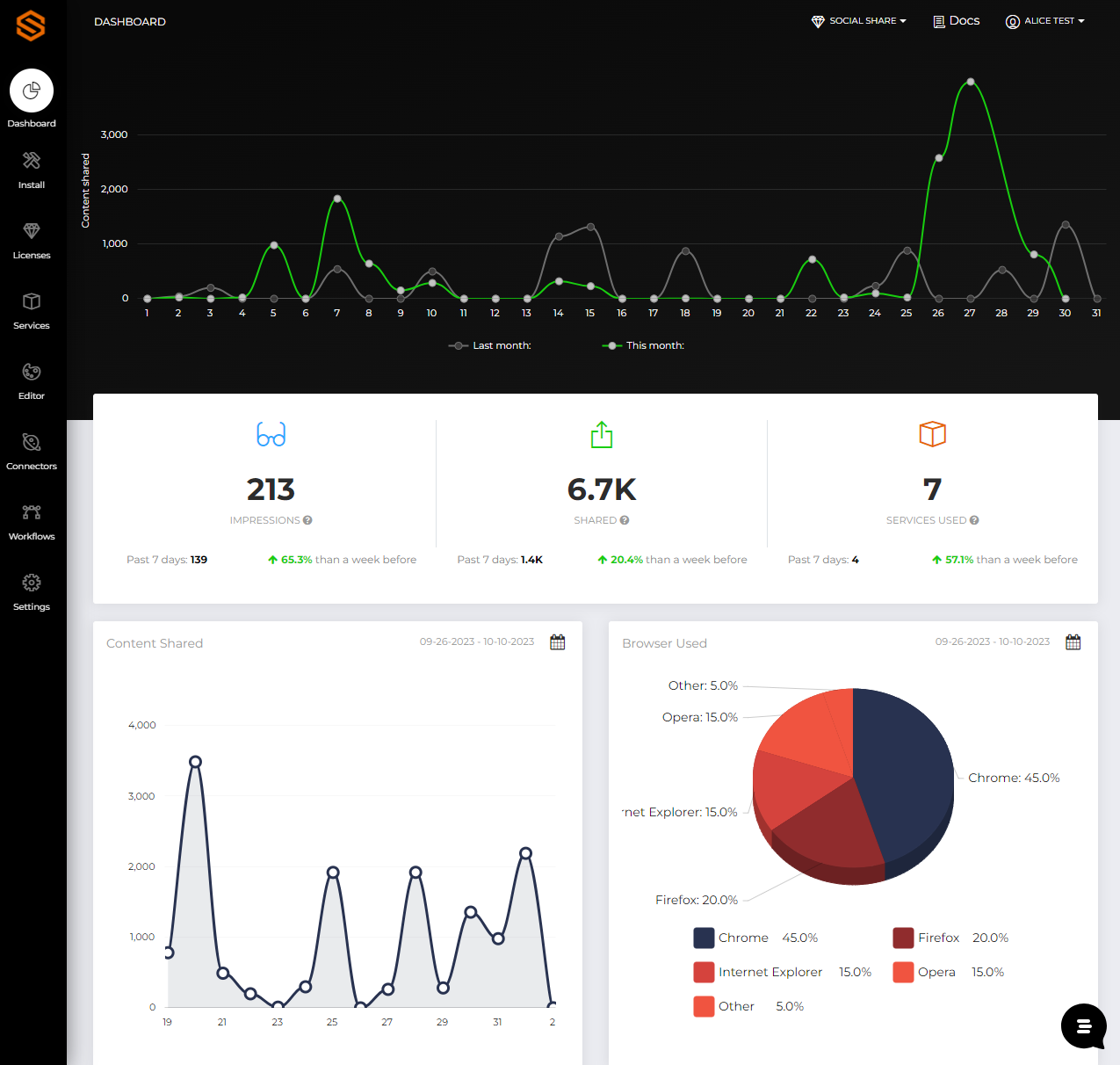
Task: Open the Services cube icon
Action: pyautogui.click(x=32, y=301)
